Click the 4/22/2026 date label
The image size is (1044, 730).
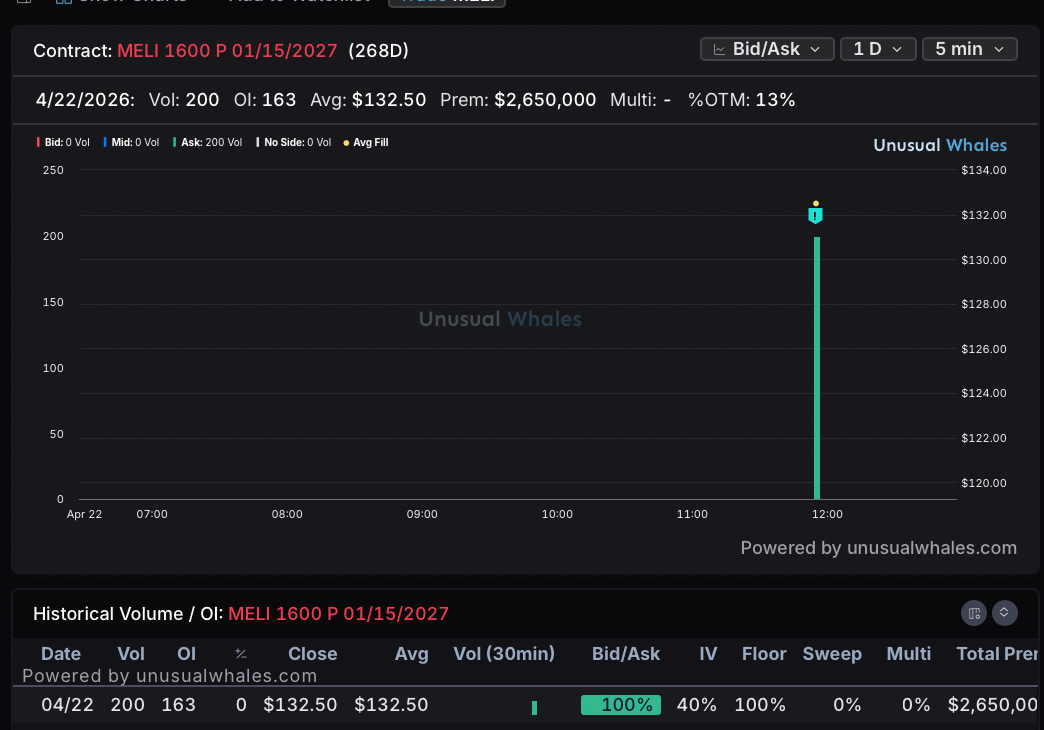click(85, 100)
